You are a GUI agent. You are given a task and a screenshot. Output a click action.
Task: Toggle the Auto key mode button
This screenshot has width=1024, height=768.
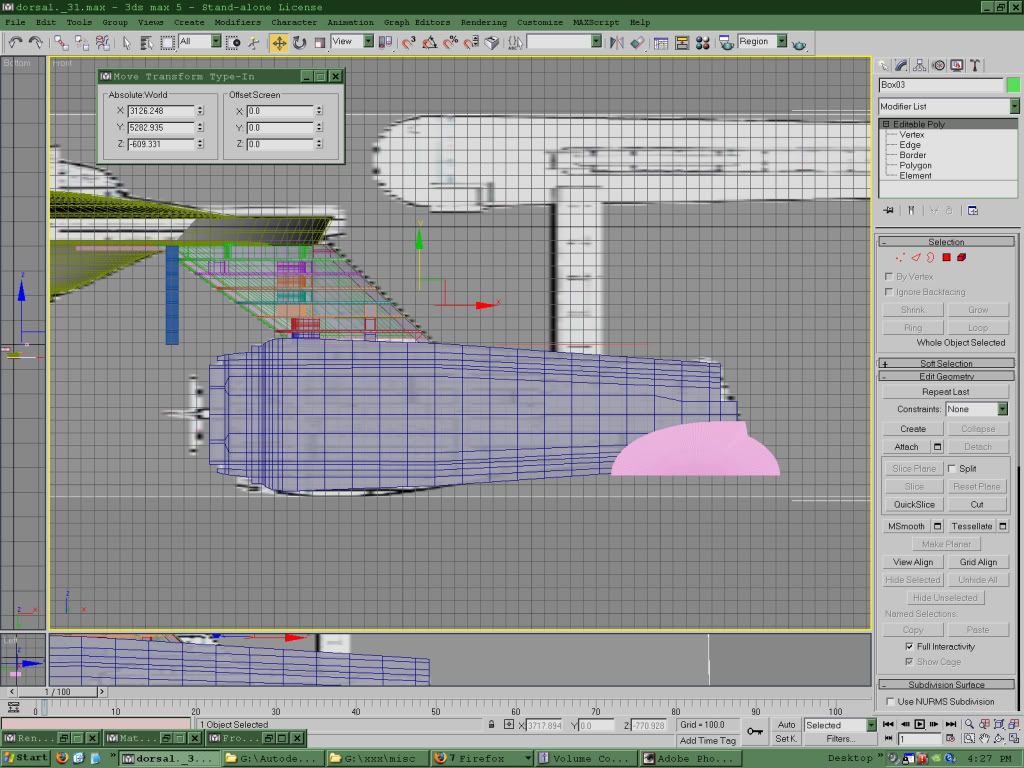(x=786, y=724)
